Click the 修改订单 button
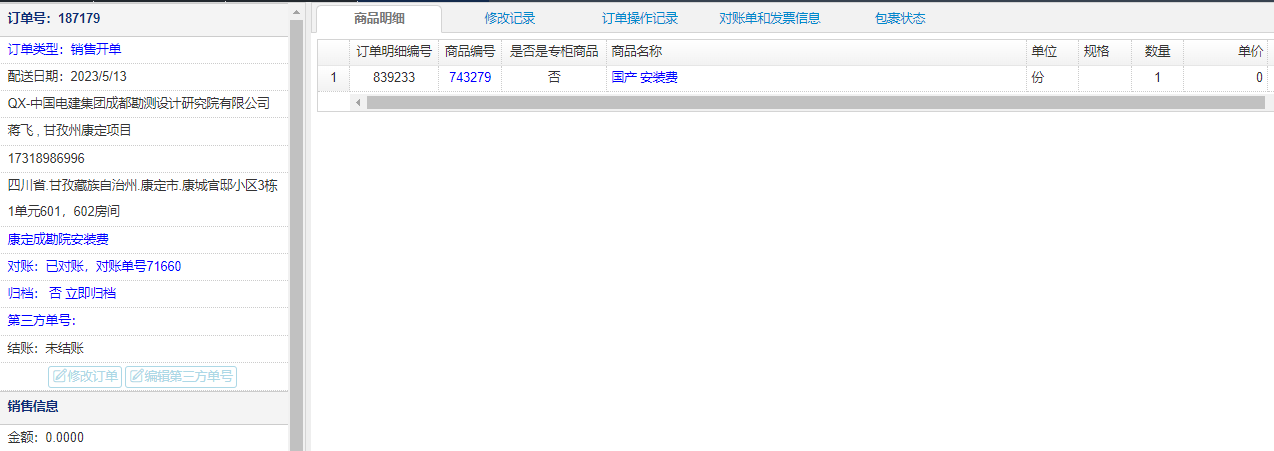1274x451 pixels. 85,377
